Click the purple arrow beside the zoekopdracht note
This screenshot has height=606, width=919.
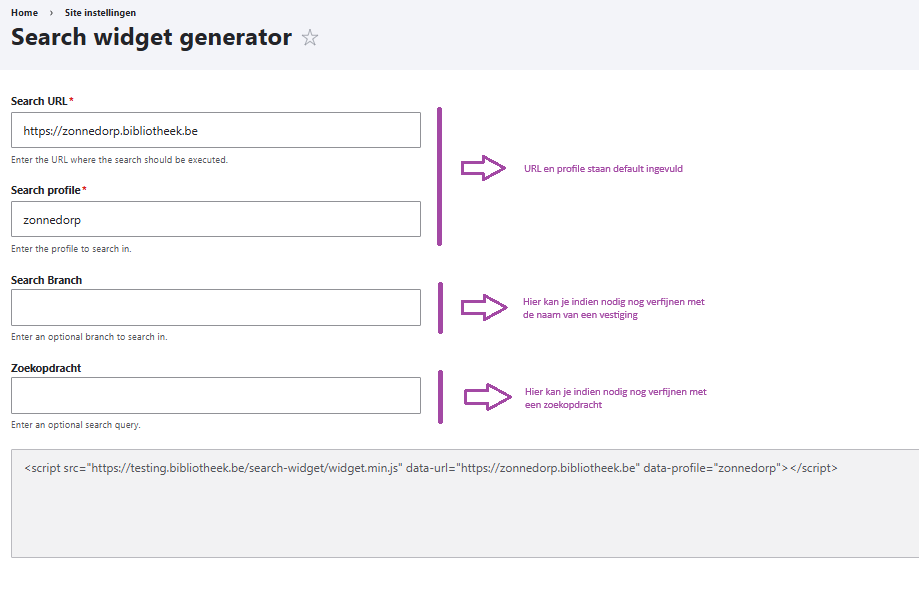click(487, 397)
